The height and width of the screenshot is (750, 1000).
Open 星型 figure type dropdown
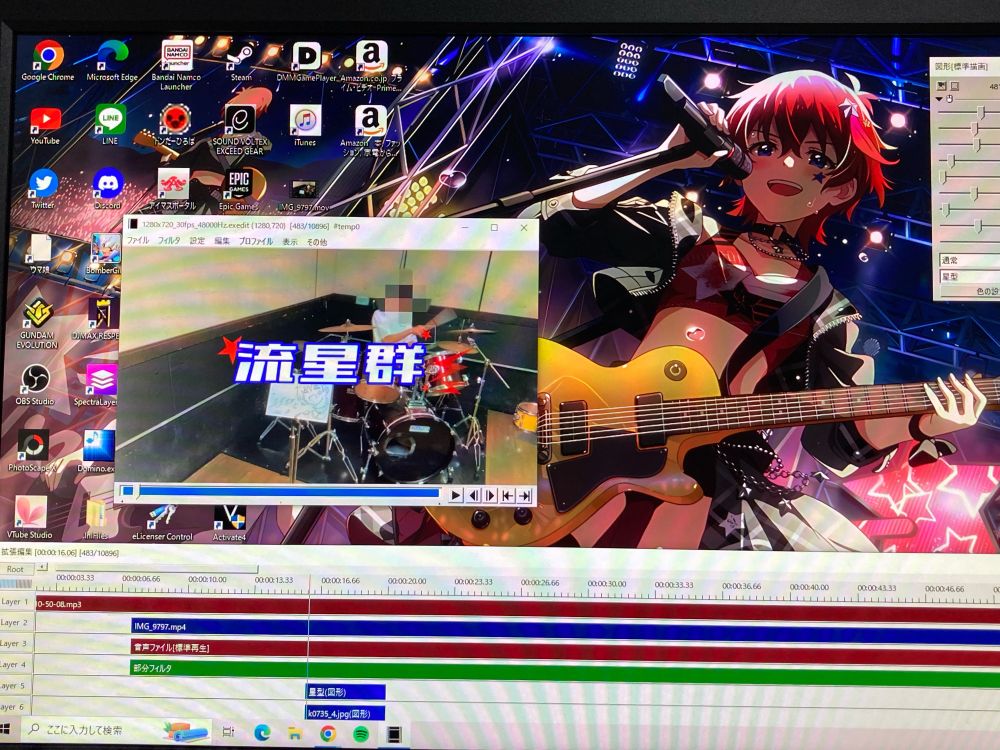(x=969, y=277)
